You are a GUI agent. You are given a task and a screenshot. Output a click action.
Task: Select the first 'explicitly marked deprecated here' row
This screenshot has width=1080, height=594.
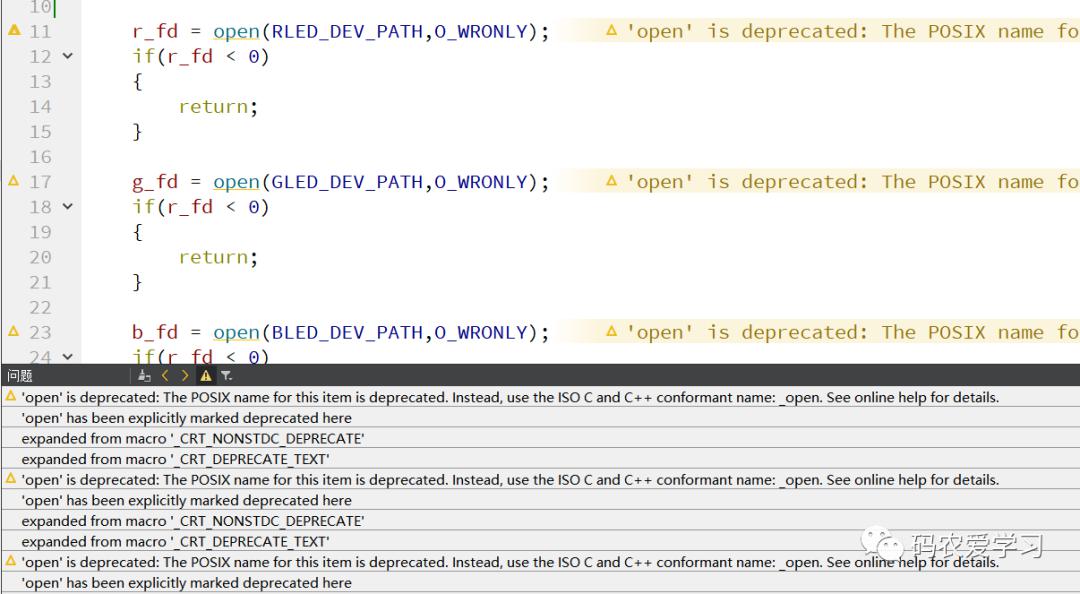tap(540, 418)
